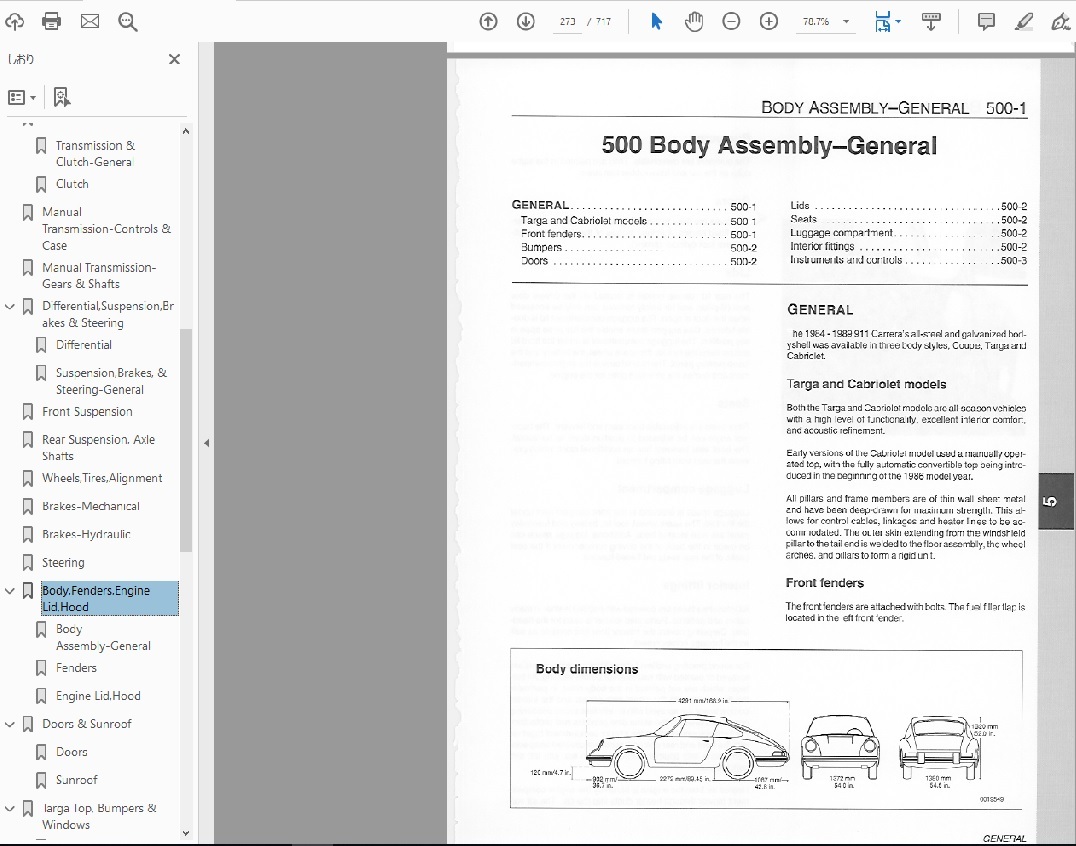Open the Doors & Sunroof bookmark
1076x846 pixels.
(x=86, y=724)
